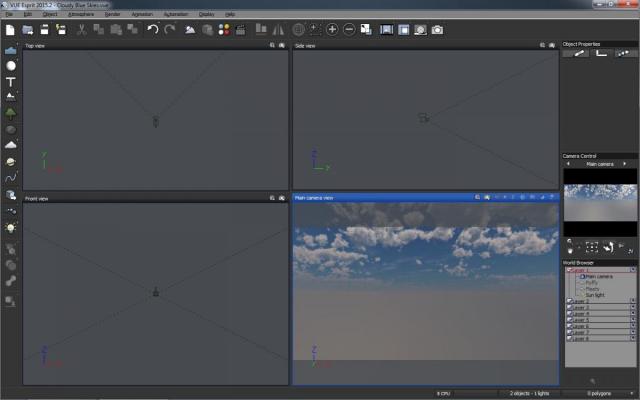640x400 pixels.
Task: Collapse the Layer 1 tree node
Action: pyautogui.click(x=568, y=270)
